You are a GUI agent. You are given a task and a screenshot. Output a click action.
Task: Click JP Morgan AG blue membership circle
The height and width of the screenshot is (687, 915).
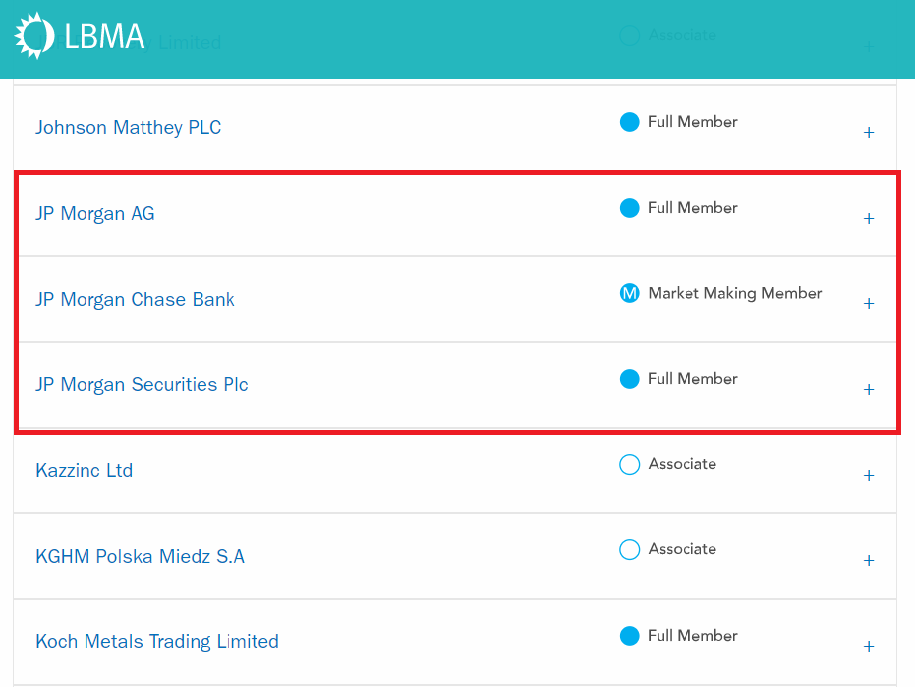(629, 208)
